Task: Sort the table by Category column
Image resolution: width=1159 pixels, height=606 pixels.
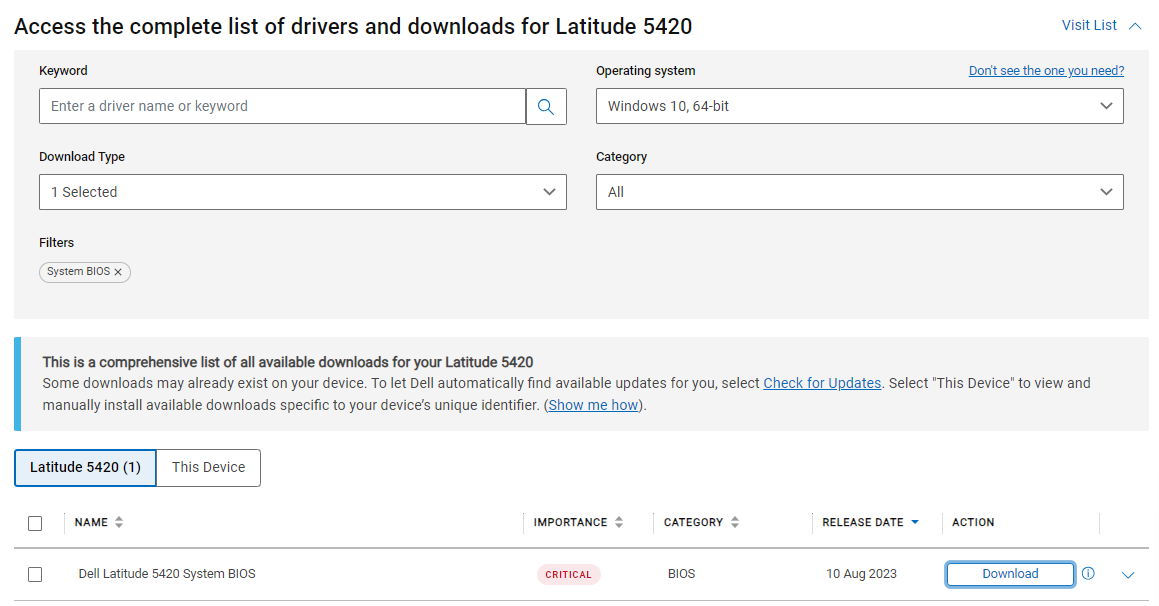Action: point(701,522)
